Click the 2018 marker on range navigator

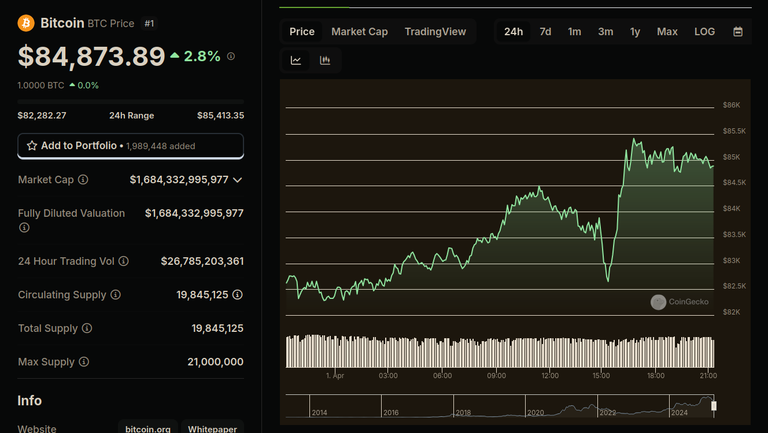[x=463, y=412]
